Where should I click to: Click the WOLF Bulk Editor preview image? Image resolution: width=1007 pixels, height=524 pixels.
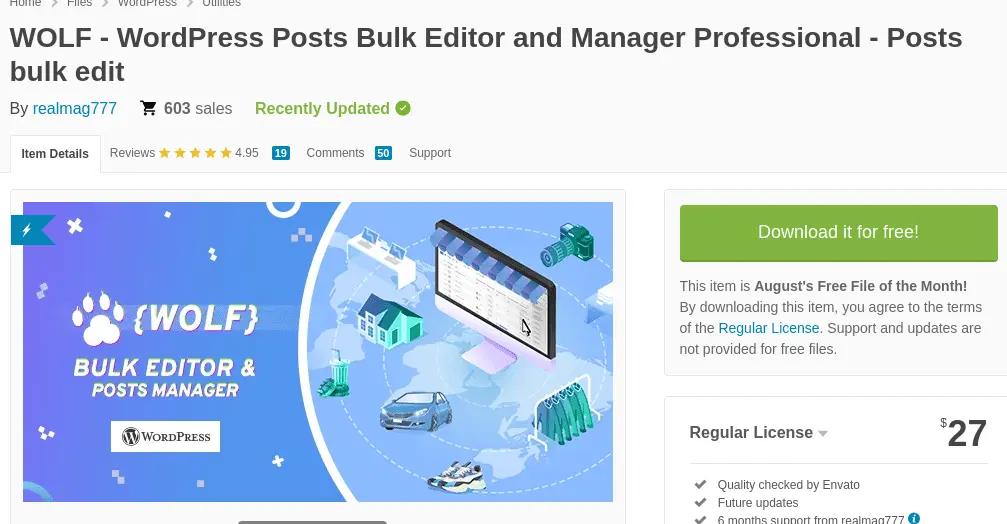click(318, 352)
